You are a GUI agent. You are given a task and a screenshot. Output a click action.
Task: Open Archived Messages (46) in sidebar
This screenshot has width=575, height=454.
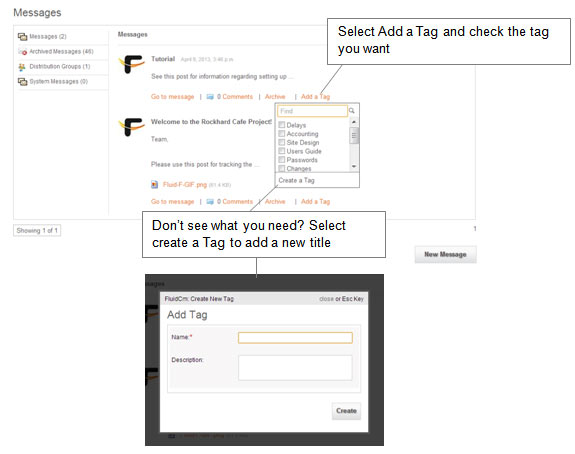tap(62, 52)
